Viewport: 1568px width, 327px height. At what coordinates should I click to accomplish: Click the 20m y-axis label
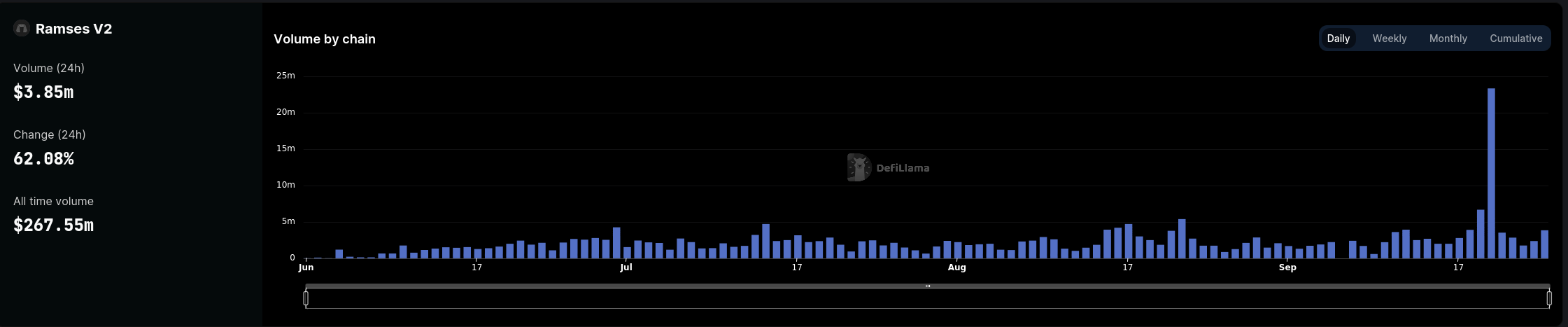pyautogui.click(x=285, y=112)
